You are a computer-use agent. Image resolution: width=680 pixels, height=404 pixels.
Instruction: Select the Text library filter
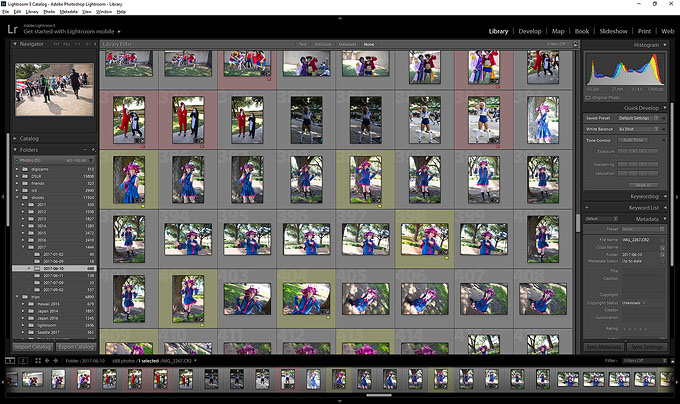coord(302,45)
